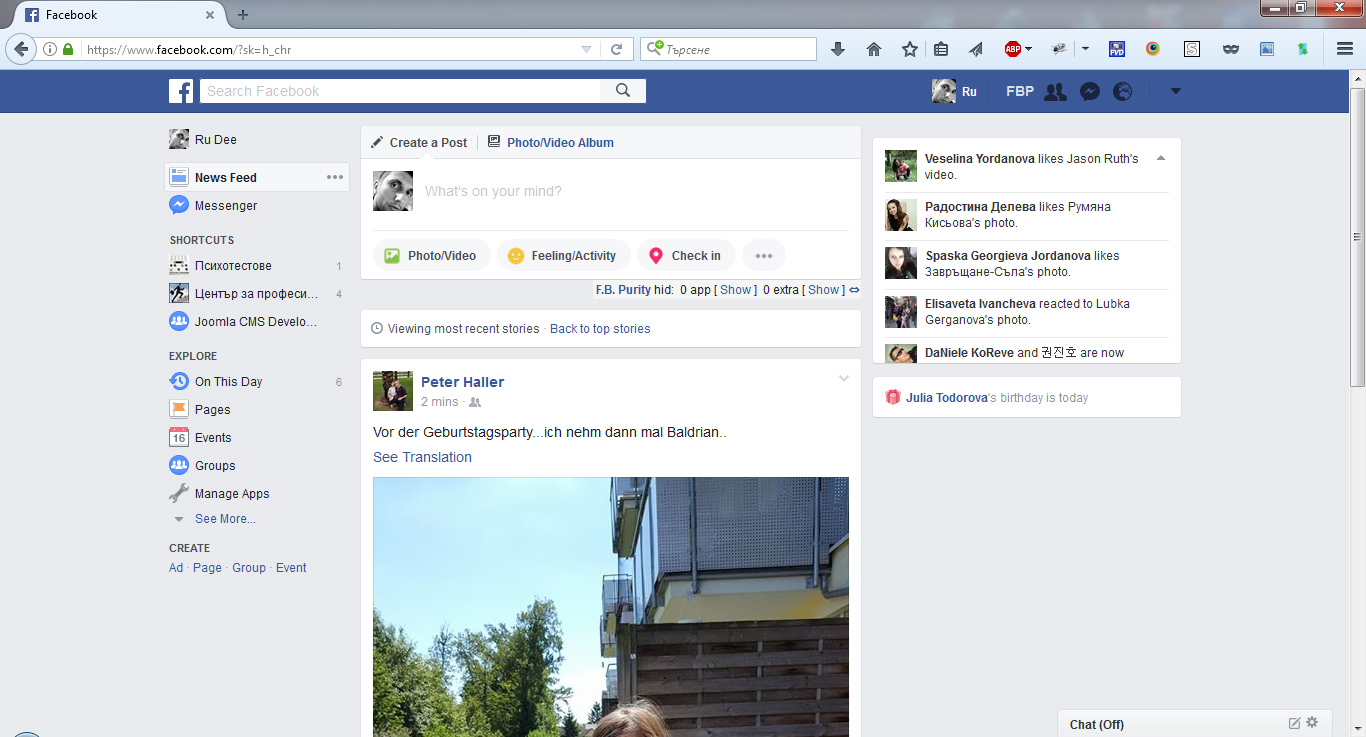Screen dimensions: 1366x737
Task: Create an Ad from the Create section
Action: (176, 568)
